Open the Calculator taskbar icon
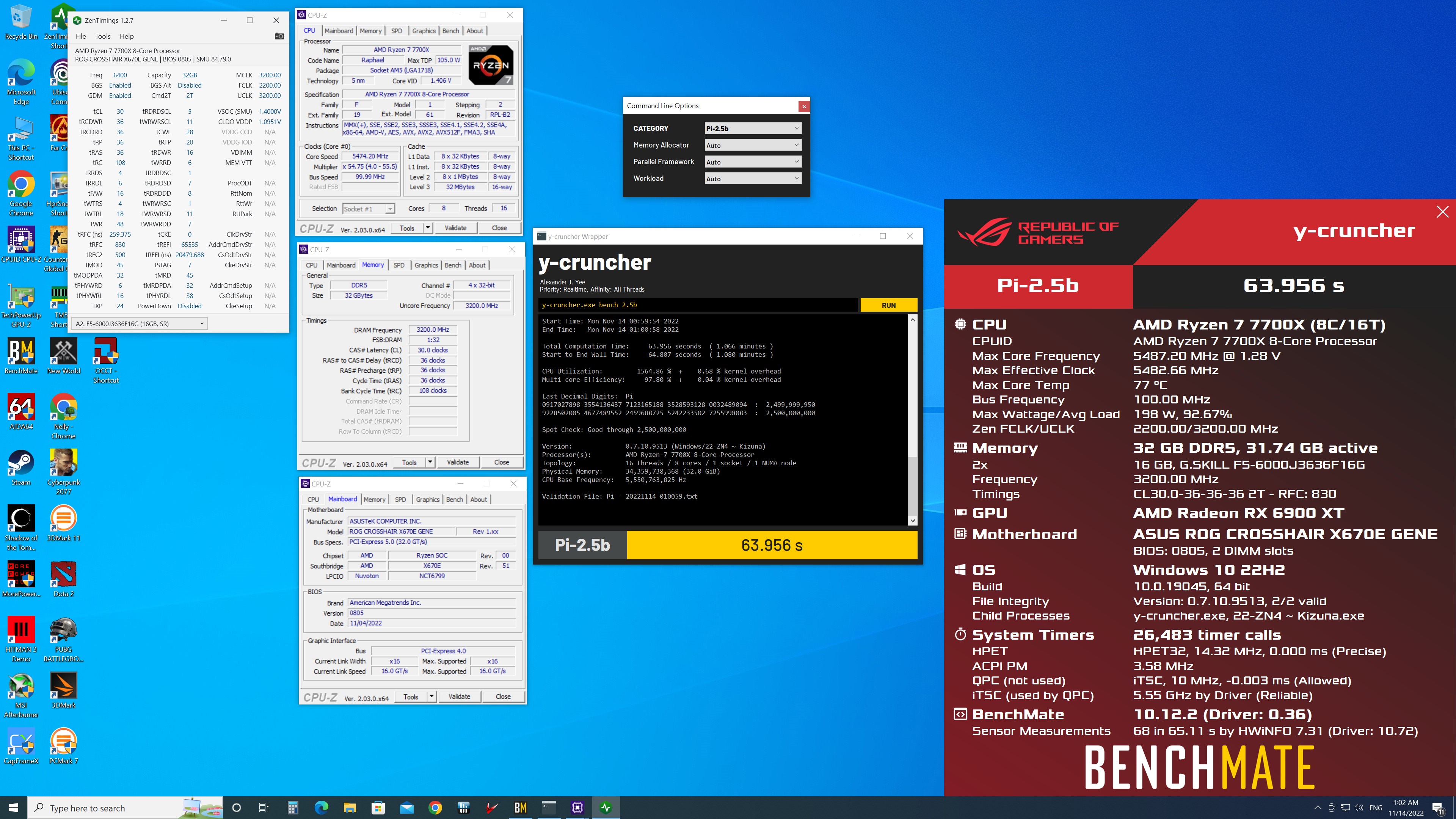Viewport: 1456px width, 819px height. pyautogui.click(x=293, y=808)
